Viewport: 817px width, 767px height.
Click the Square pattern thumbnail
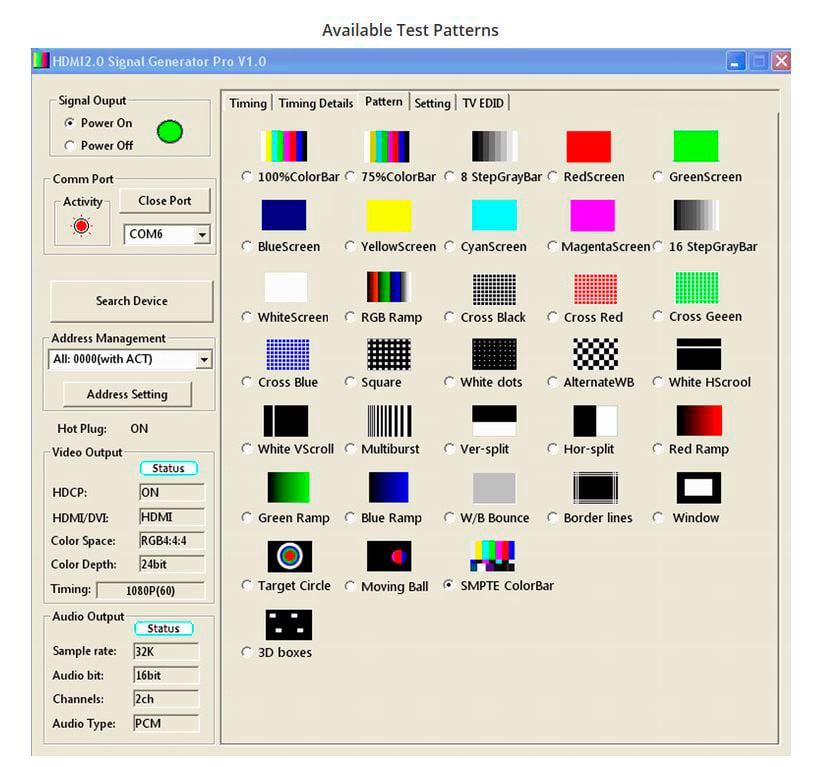click(x=389, y=354)
